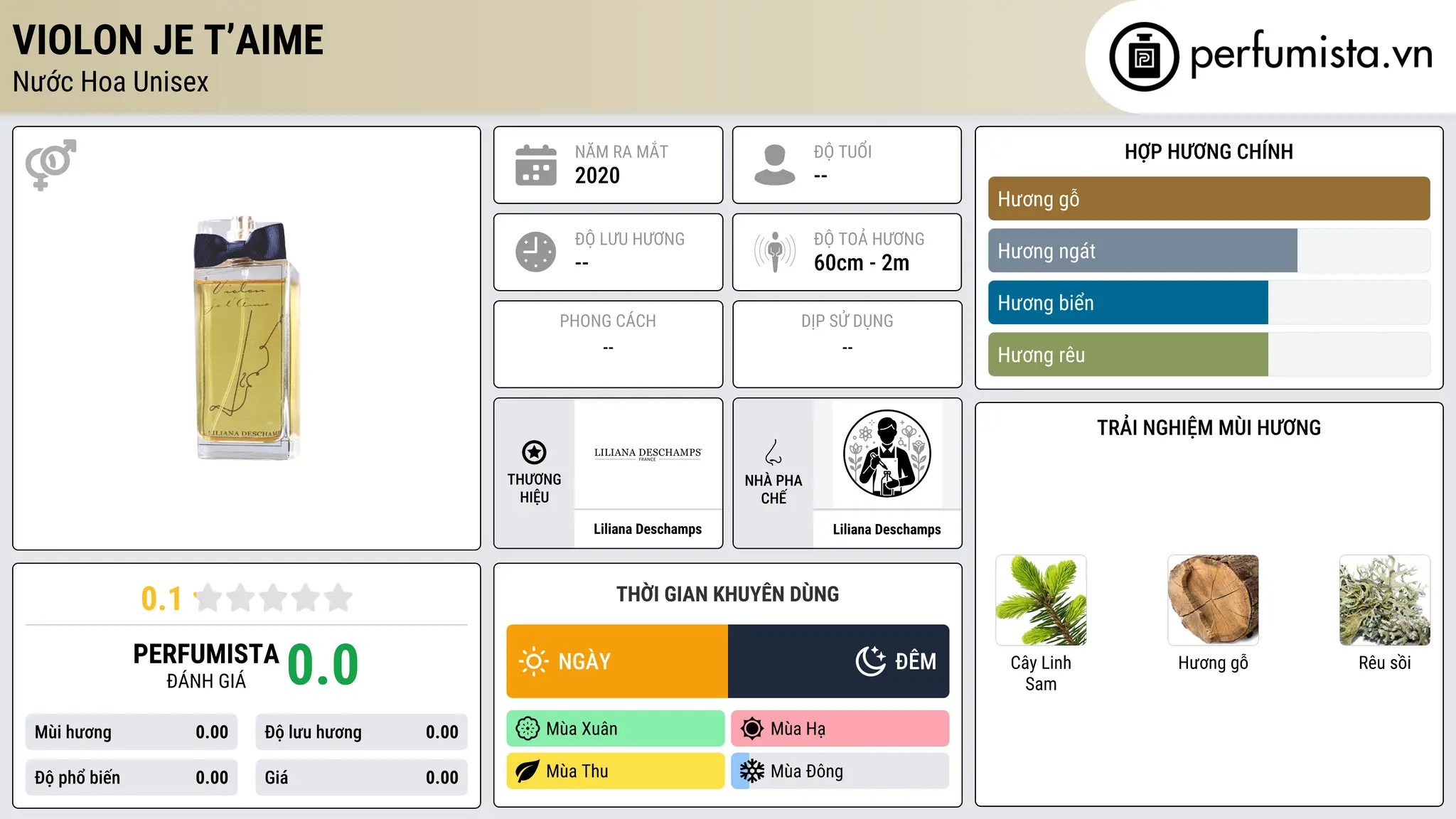
Task: Click the Rêu sồi caption
Action: [1385, 663]
